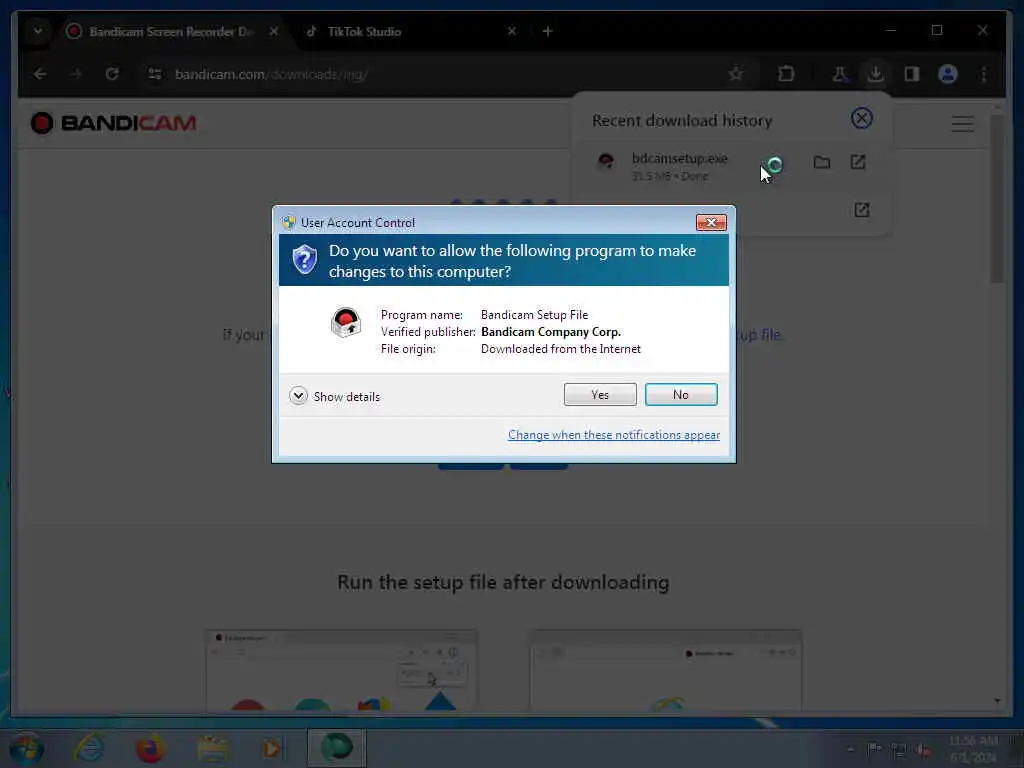Click the Bandicam setup program icon
This screenshot has width=1024, height=768.
[x=345, y=322]
